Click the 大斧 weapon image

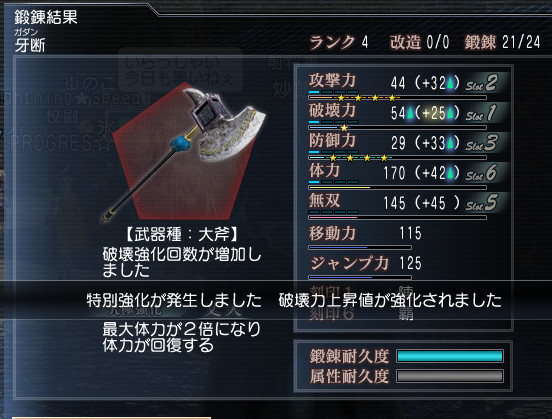coord(183,151)
